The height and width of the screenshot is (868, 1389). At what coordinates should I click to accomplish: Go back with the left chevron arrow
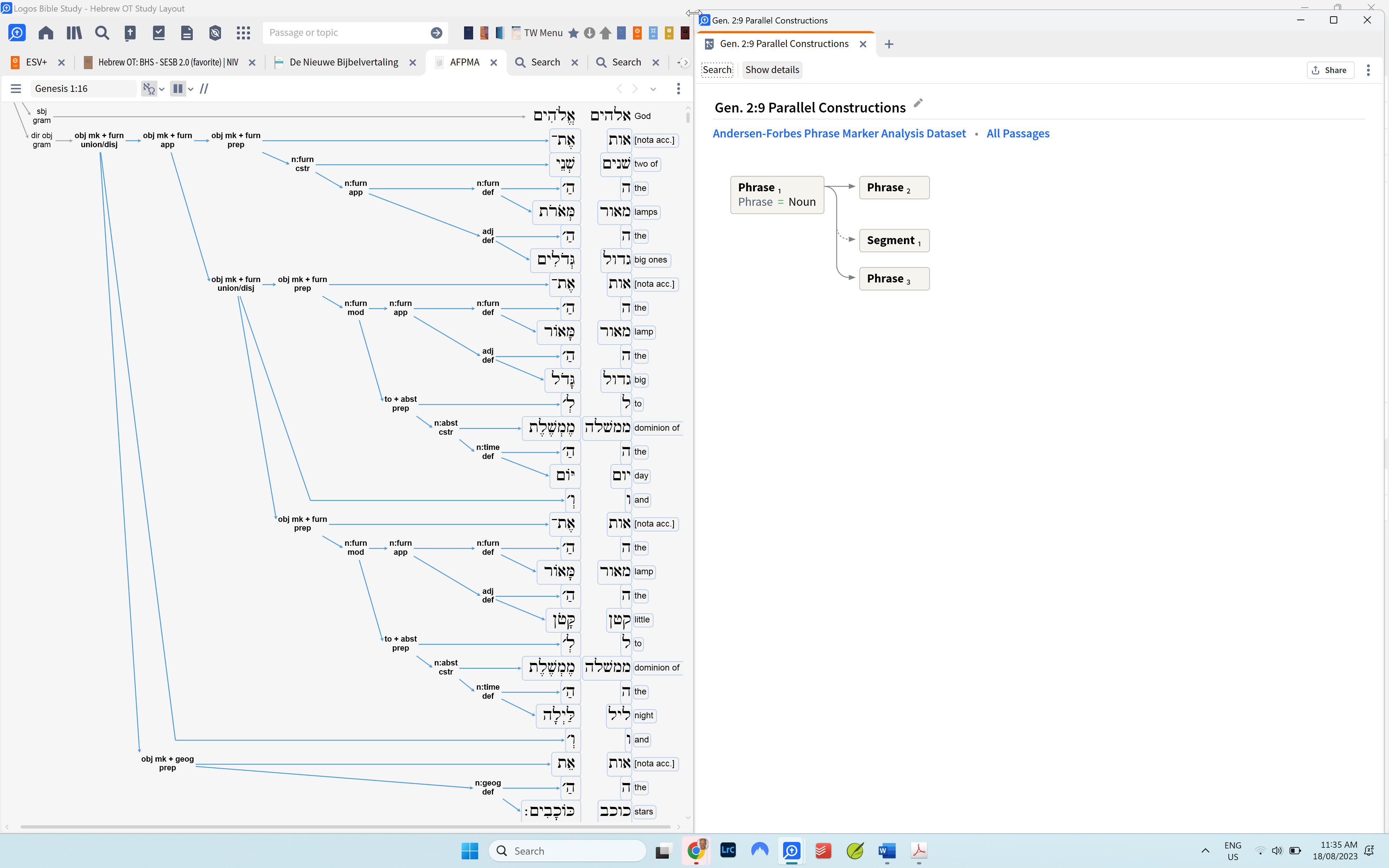coord(619,88)
